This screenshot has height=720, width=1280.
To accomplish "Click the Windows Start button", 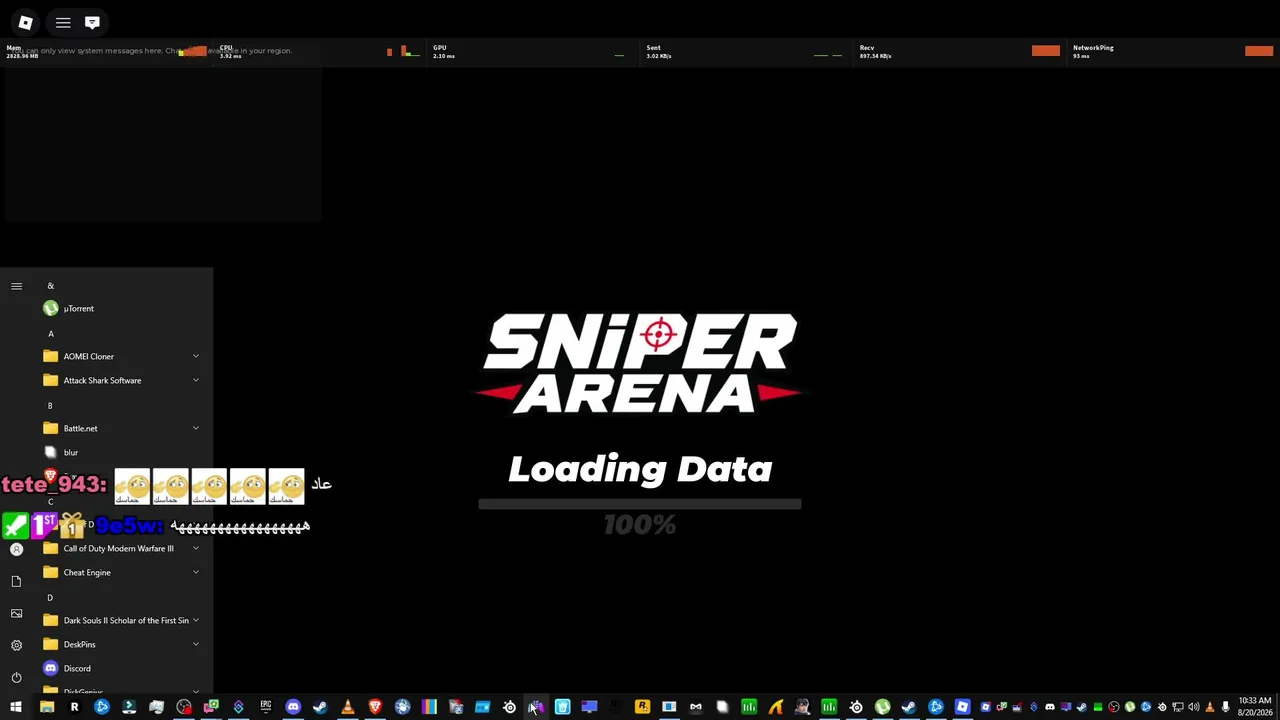I will click(x=16, y=707).
